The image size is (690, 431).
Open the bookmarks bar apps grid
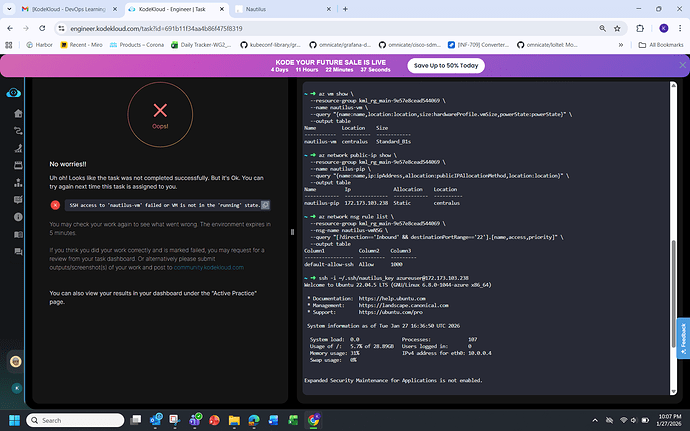[x=8, y=44]
